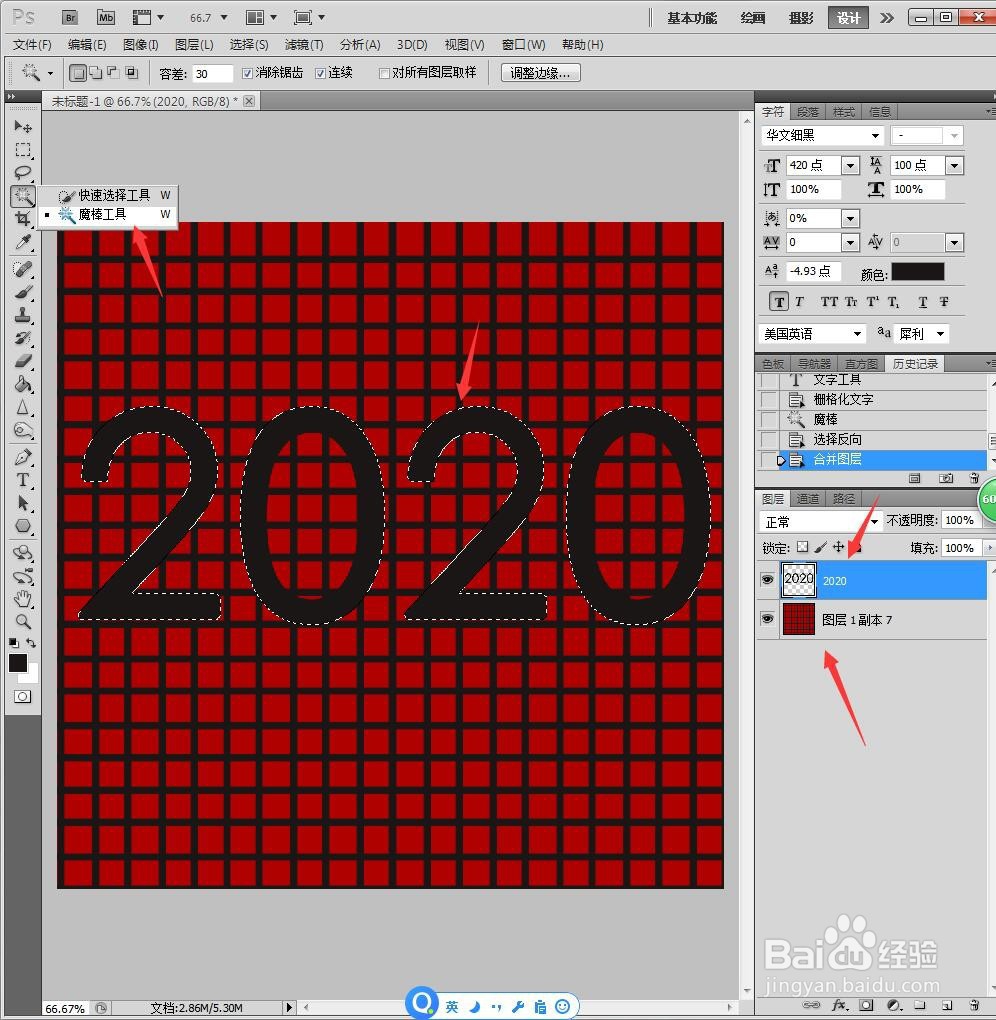Select history state 栅格化文字
This screenshot has height=1020, width=996.
843,399
